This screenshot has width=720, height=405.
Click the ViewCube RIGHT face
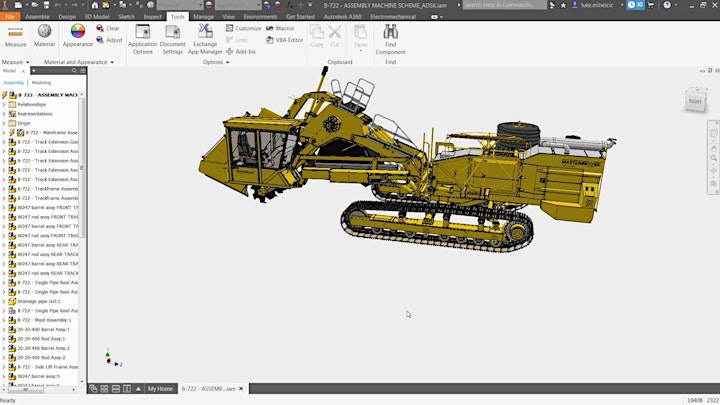click(x=695, y=101)
